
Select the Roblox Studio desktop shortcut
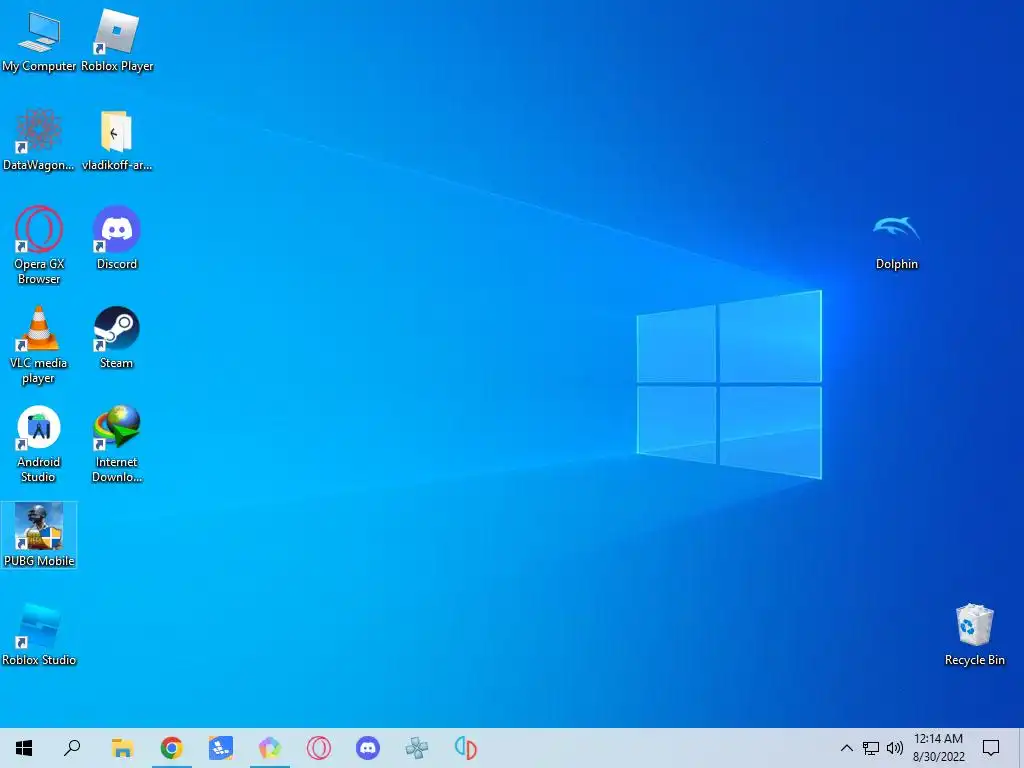tap(39, 634)
